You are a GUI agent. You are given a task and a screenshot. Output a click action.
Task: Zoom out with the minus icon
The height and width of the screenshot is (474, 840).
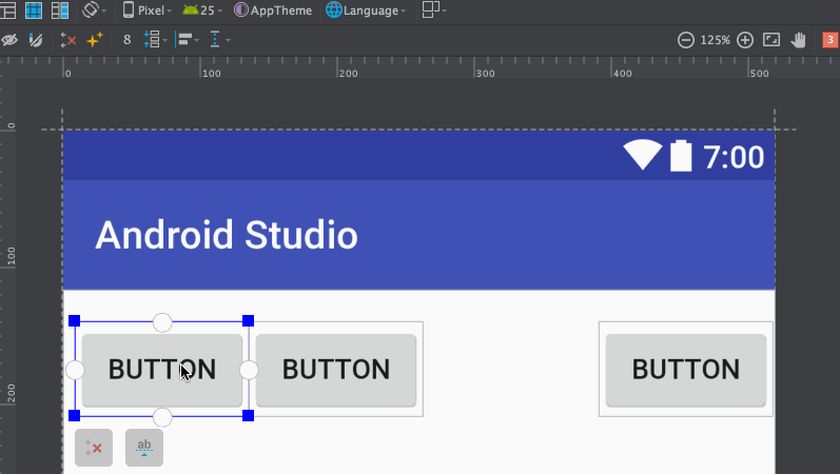[x=686, y=40]
